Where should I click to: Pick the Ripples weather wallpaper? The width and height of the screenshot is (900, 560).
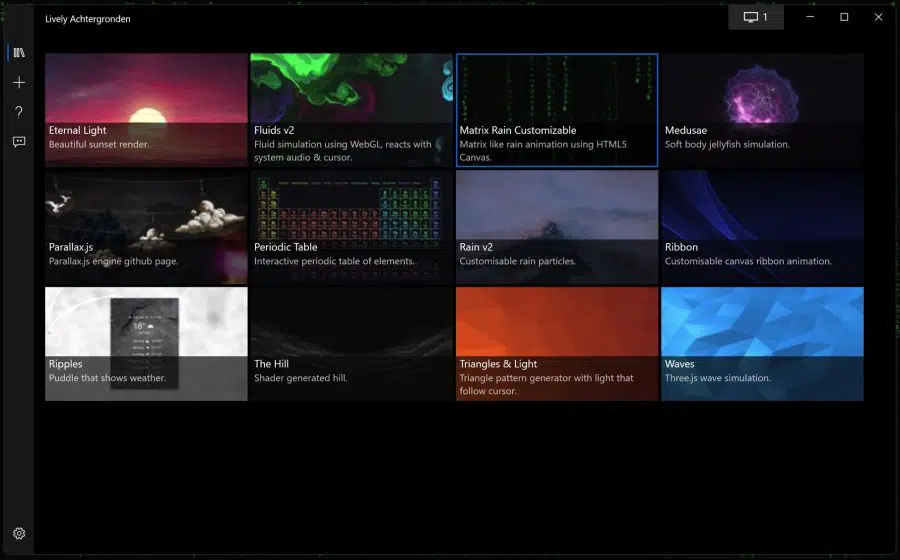(146, 344)
